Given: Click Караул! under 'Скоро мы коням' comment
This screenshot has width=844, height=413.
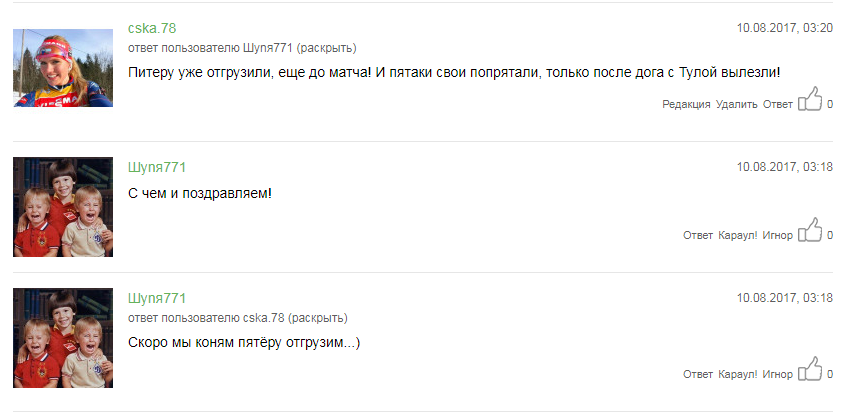Looking at the screenshot, I should click(738, 374).
